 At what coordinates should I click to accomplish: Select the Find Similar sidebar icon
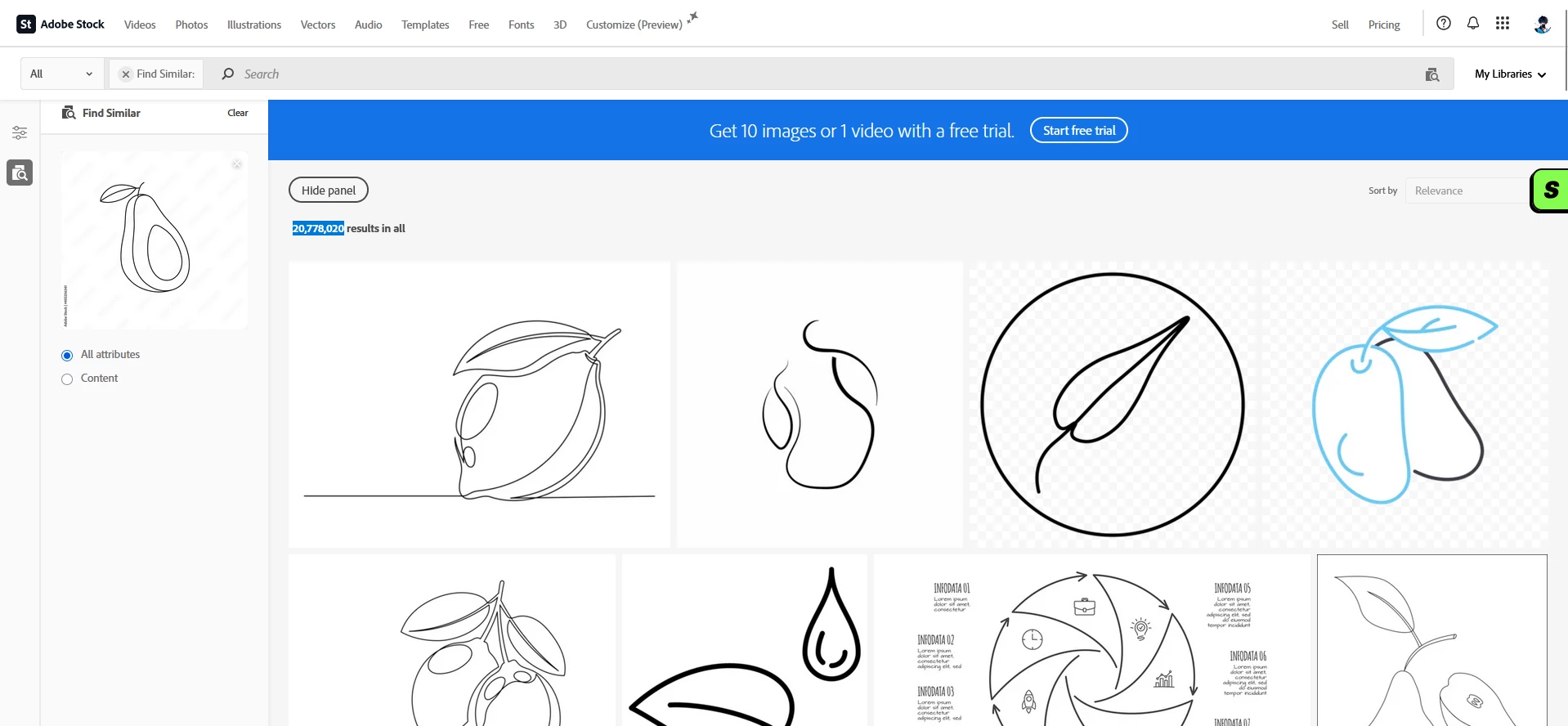20,173
